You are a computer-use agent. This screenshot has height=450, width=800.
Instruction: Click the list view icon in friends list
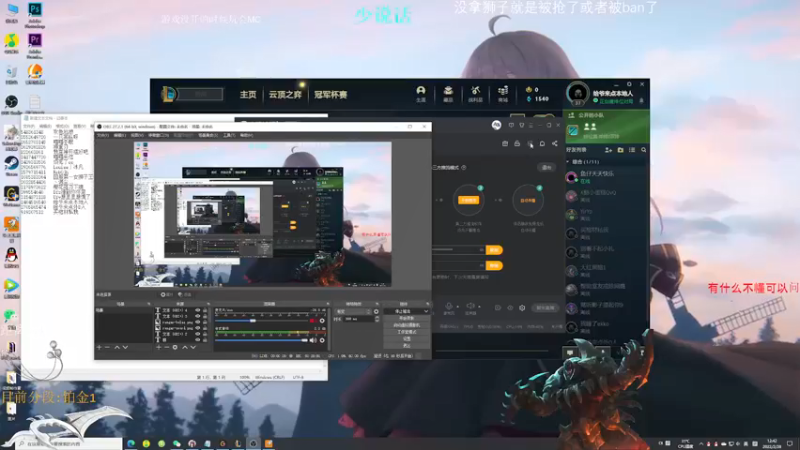(632, 150)
